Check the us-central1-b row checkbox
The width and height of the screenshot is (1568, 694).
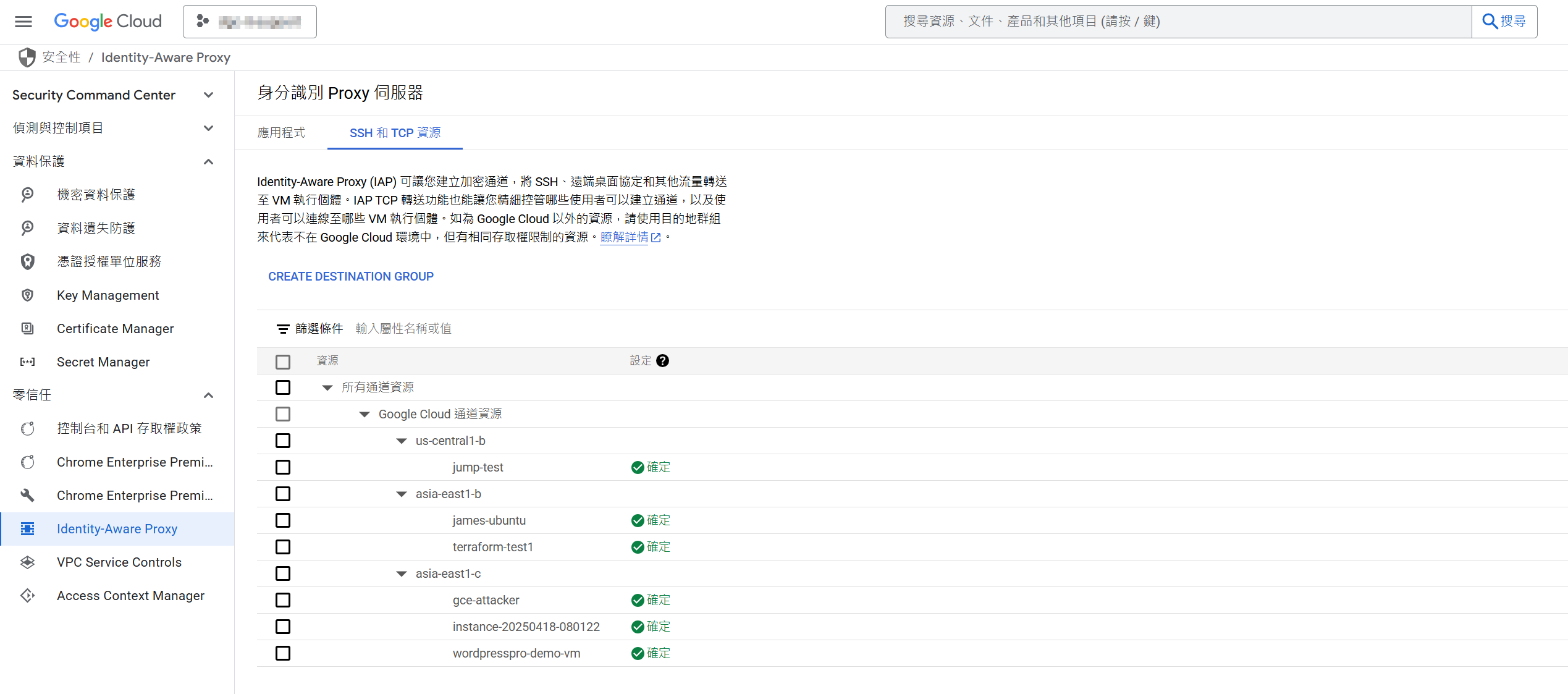click(283, 441)
